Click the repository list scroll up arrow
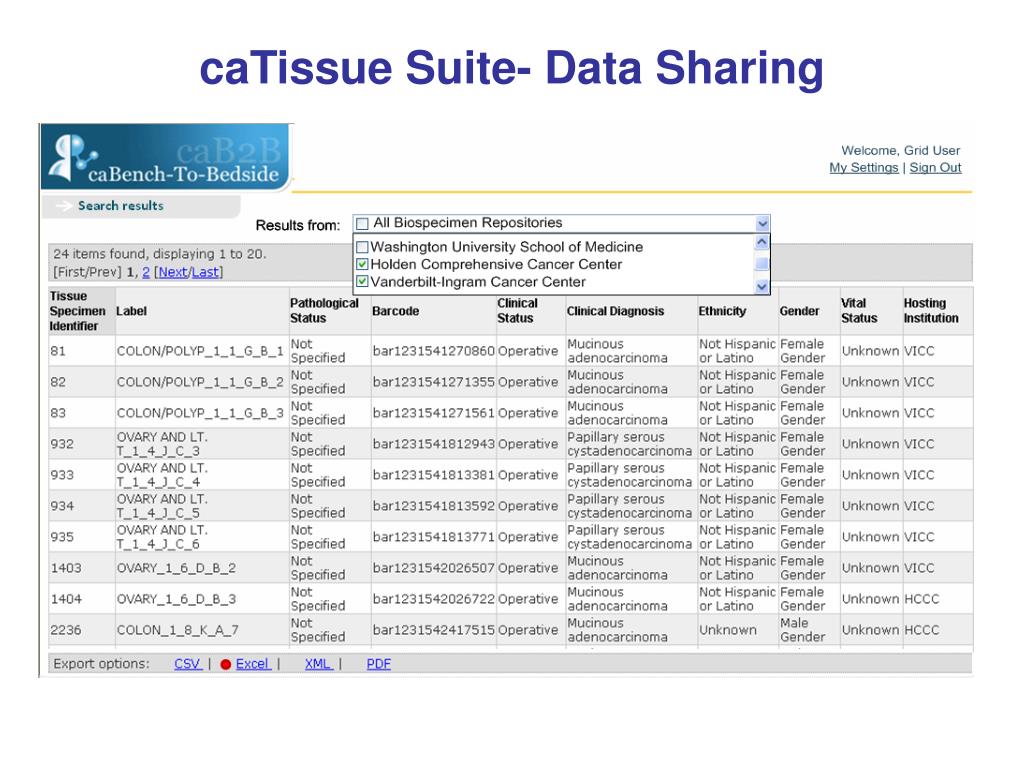The width and height of the screenshot is (1024, 768). [x=761, y=242]
